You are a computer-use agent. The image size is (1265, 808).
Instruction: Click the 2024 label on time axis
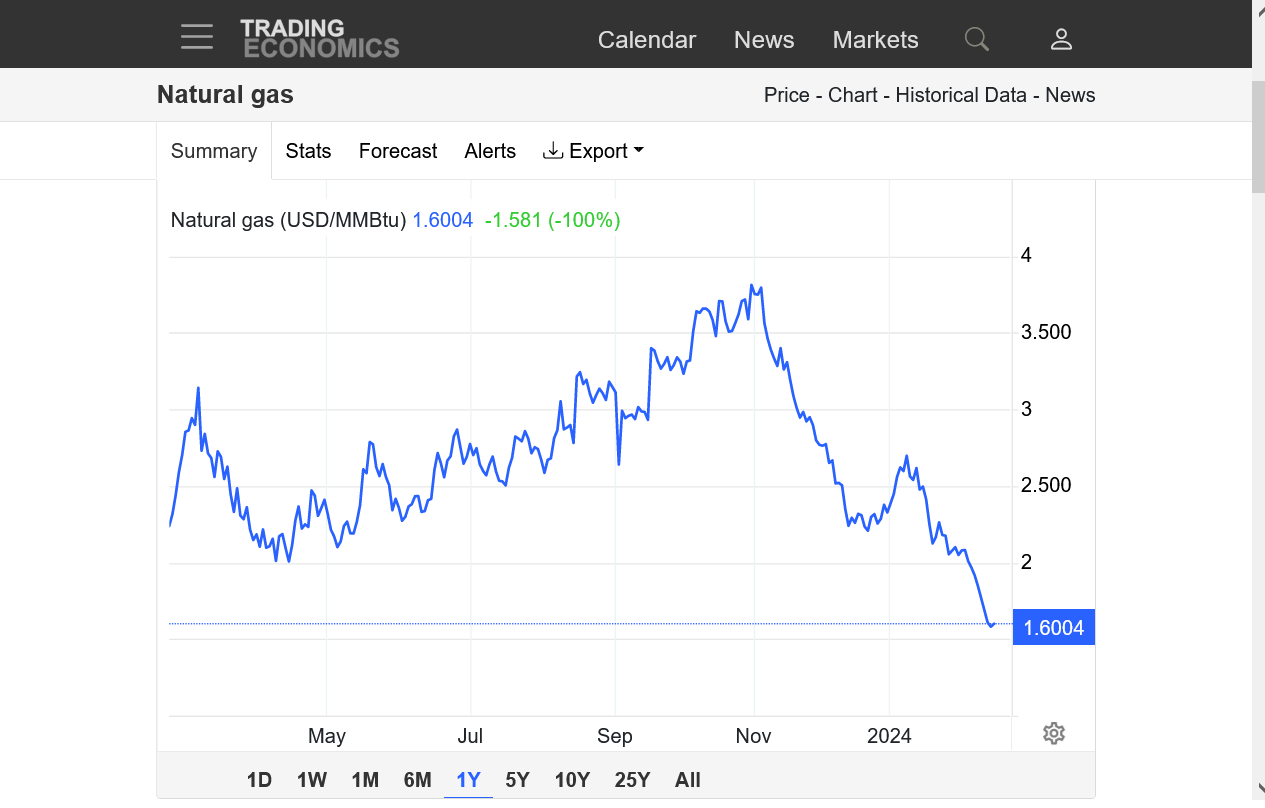[889, 736]
